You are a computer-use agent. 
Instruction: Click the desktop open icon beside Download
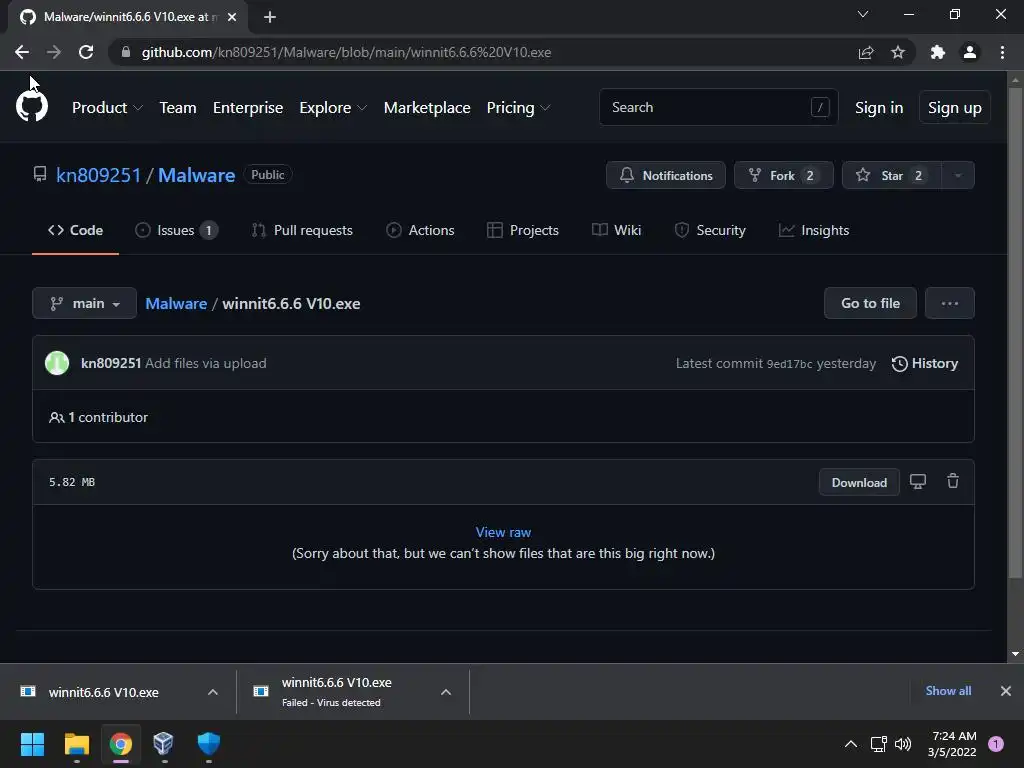coord(918,482)
